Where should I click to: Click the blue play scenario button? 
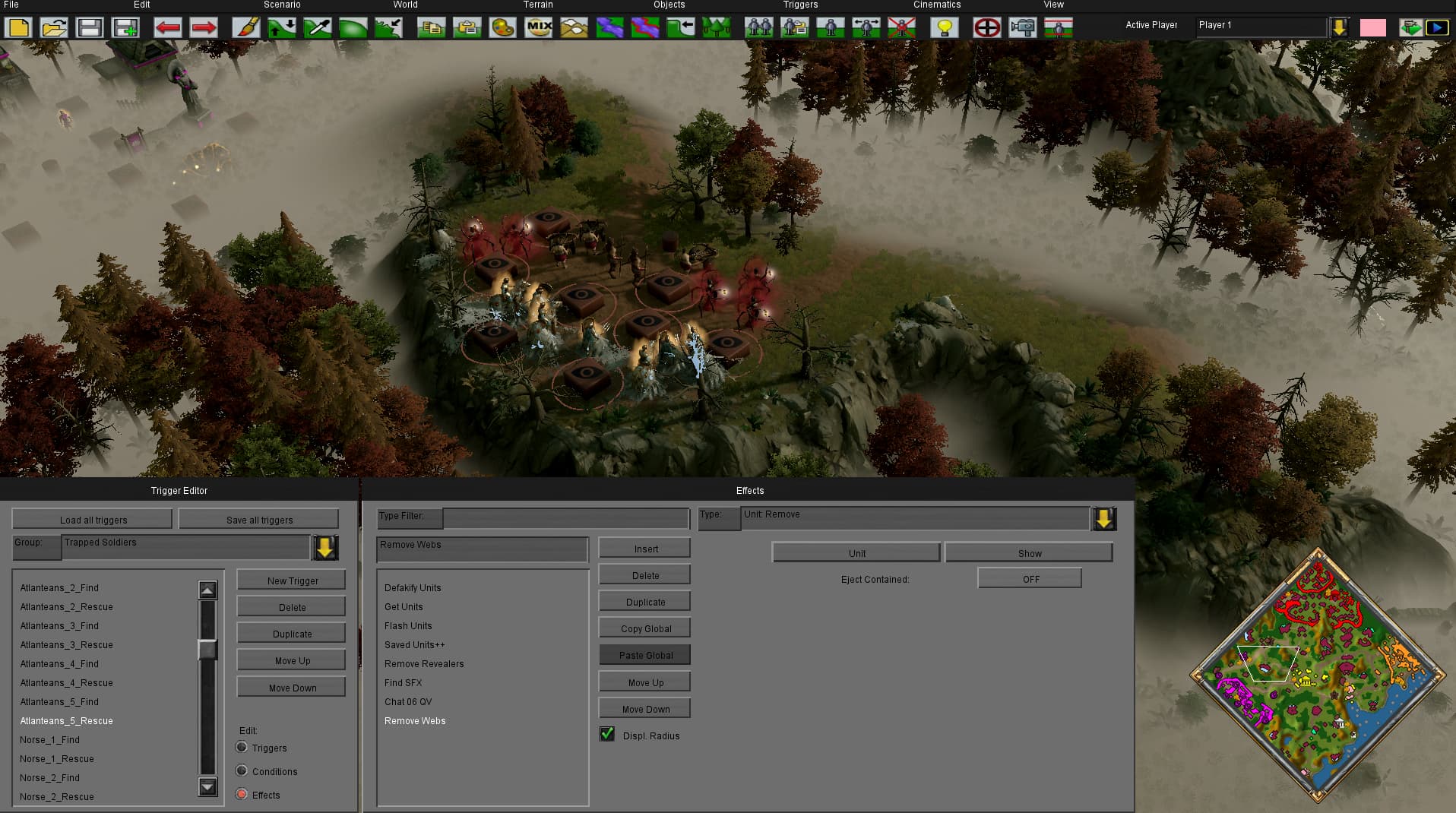pyautogui.click(x=1436, y=28)
